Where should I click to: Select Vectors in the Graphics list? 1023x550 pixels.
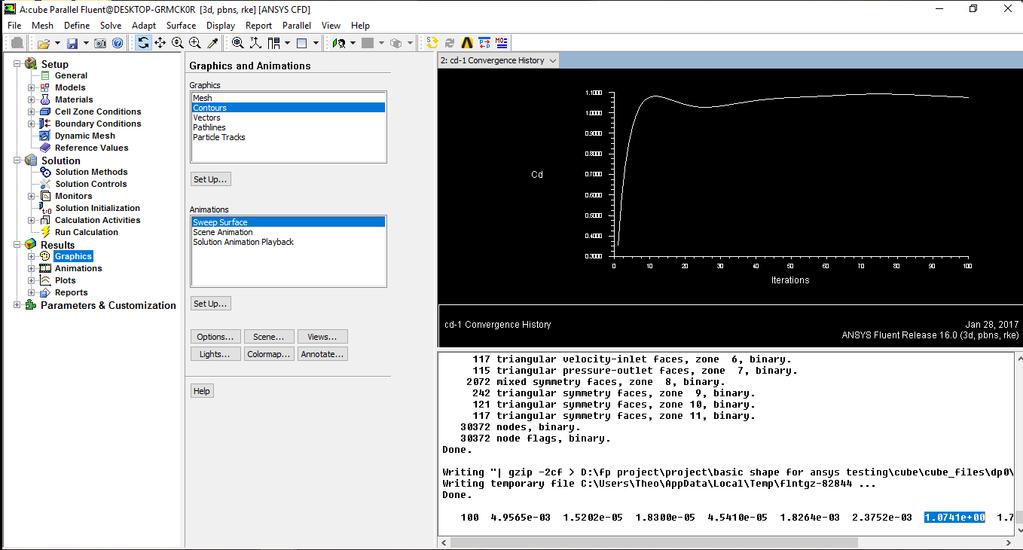288,117
